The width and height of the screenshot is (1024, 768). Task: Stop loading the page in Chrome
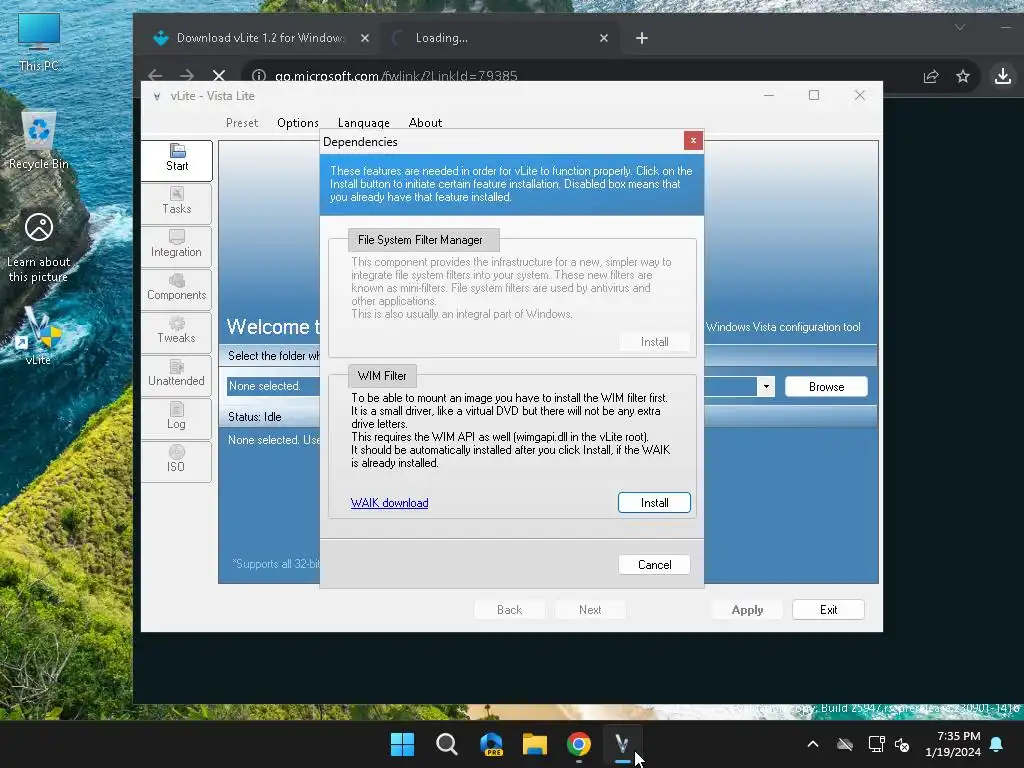(x=219, y=76)
